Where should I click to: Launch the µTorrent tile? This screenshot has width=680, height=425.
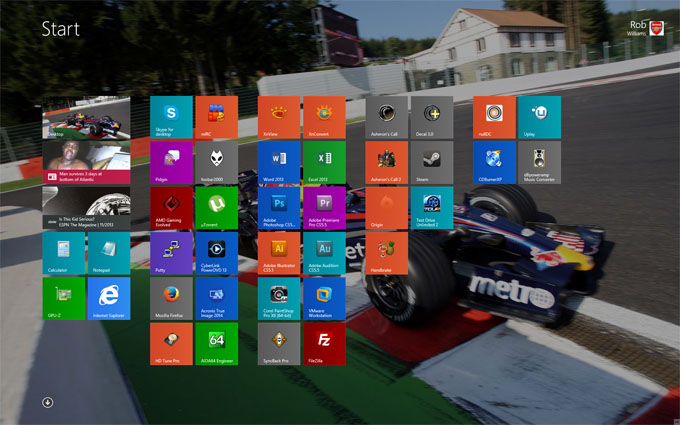(x=216, y=208)
